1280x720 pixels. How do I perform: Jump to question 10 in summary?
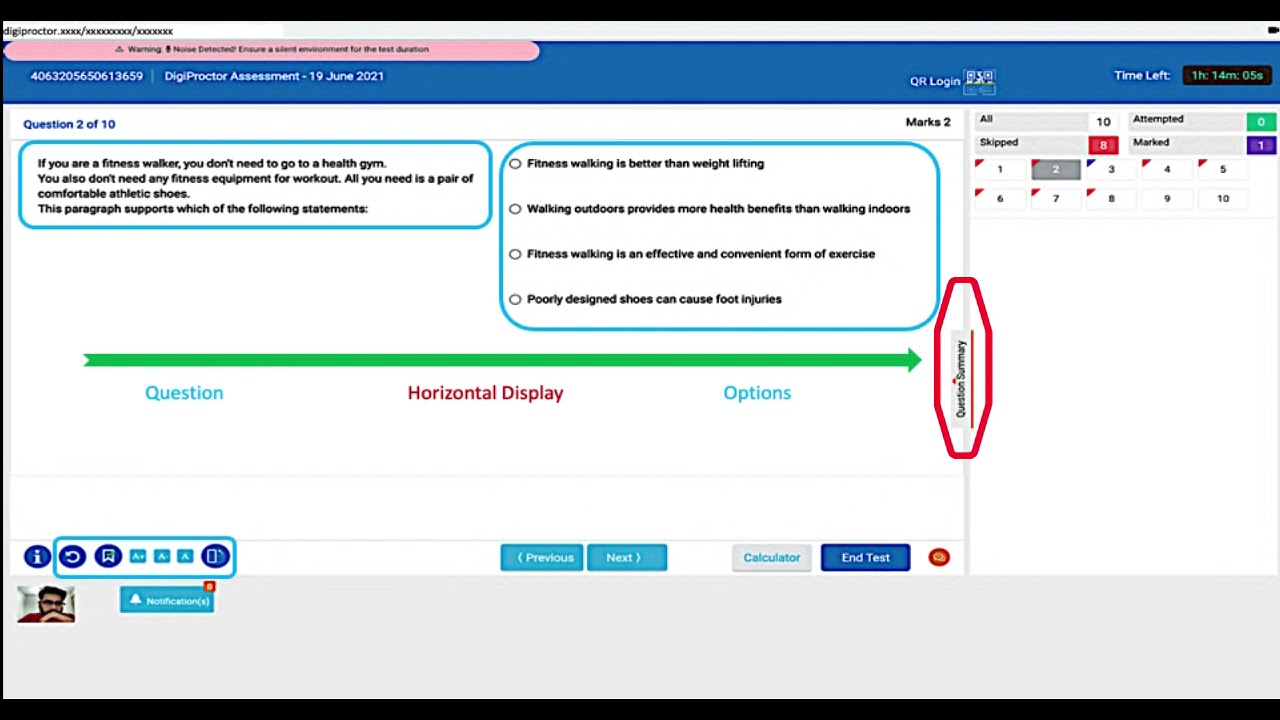(1223, 199)
